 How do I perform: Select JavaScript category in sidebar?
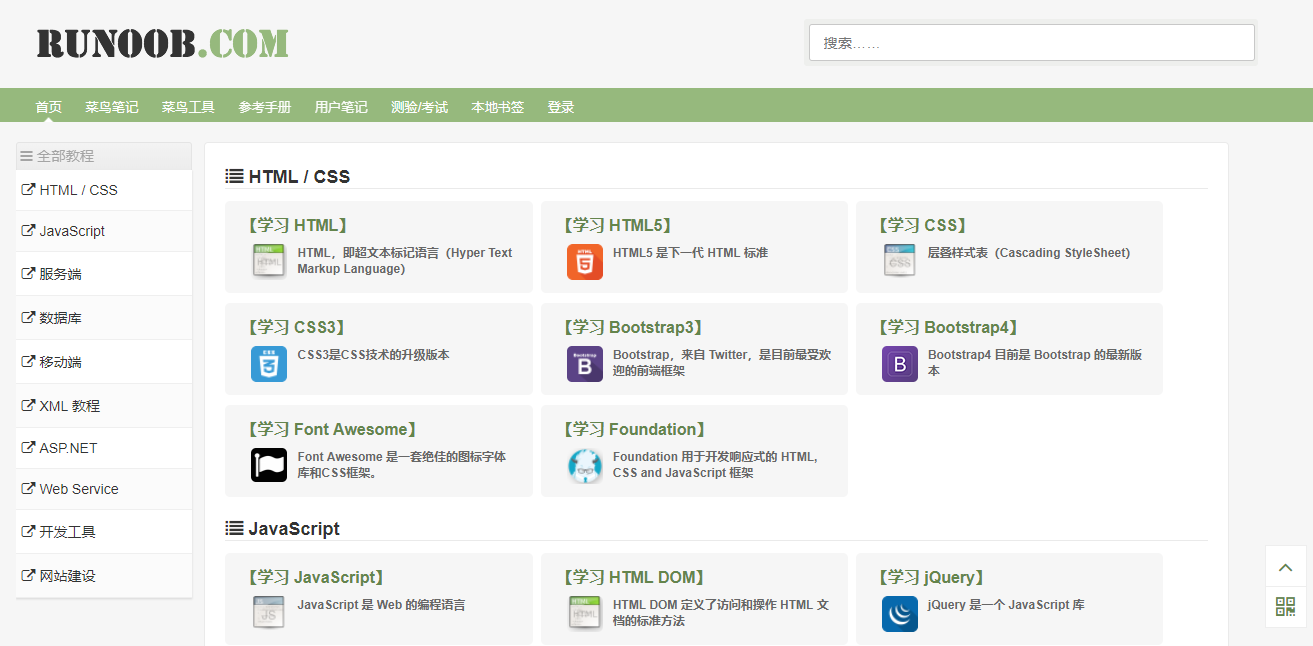pos(104,231)
